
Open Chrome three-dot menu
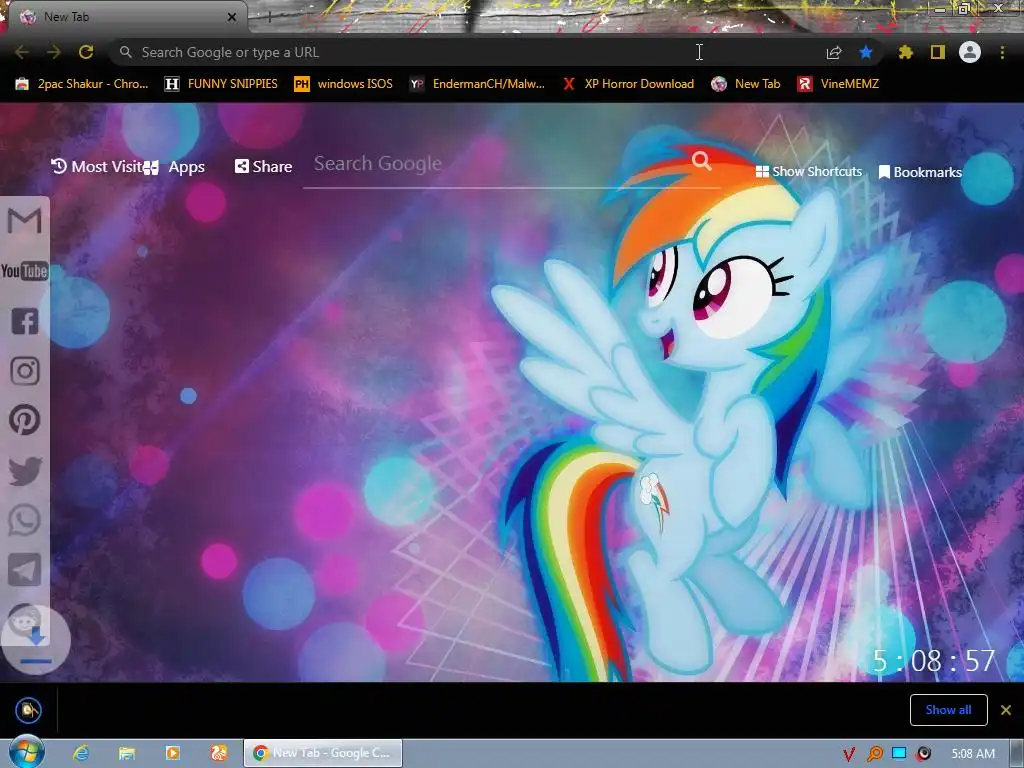click(1002, 52)
